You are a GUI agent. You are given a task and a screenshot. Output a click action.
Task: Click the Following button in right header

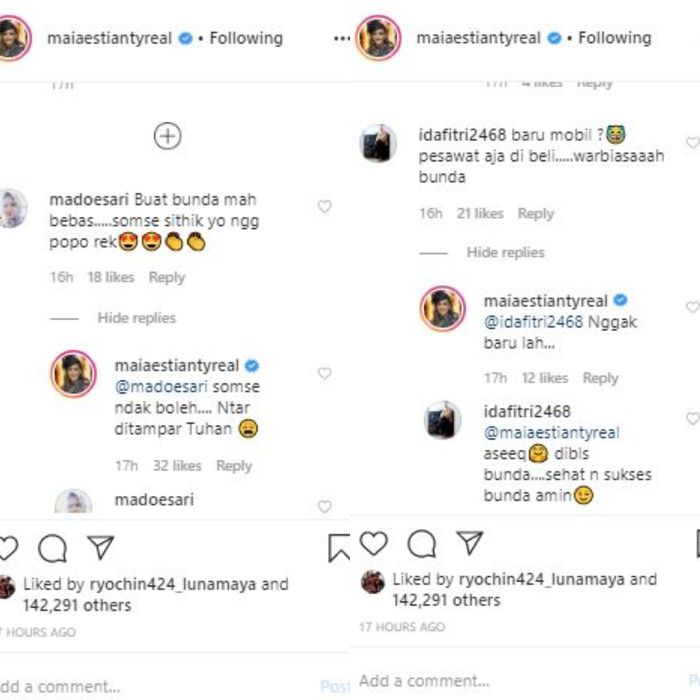(614, 38)
